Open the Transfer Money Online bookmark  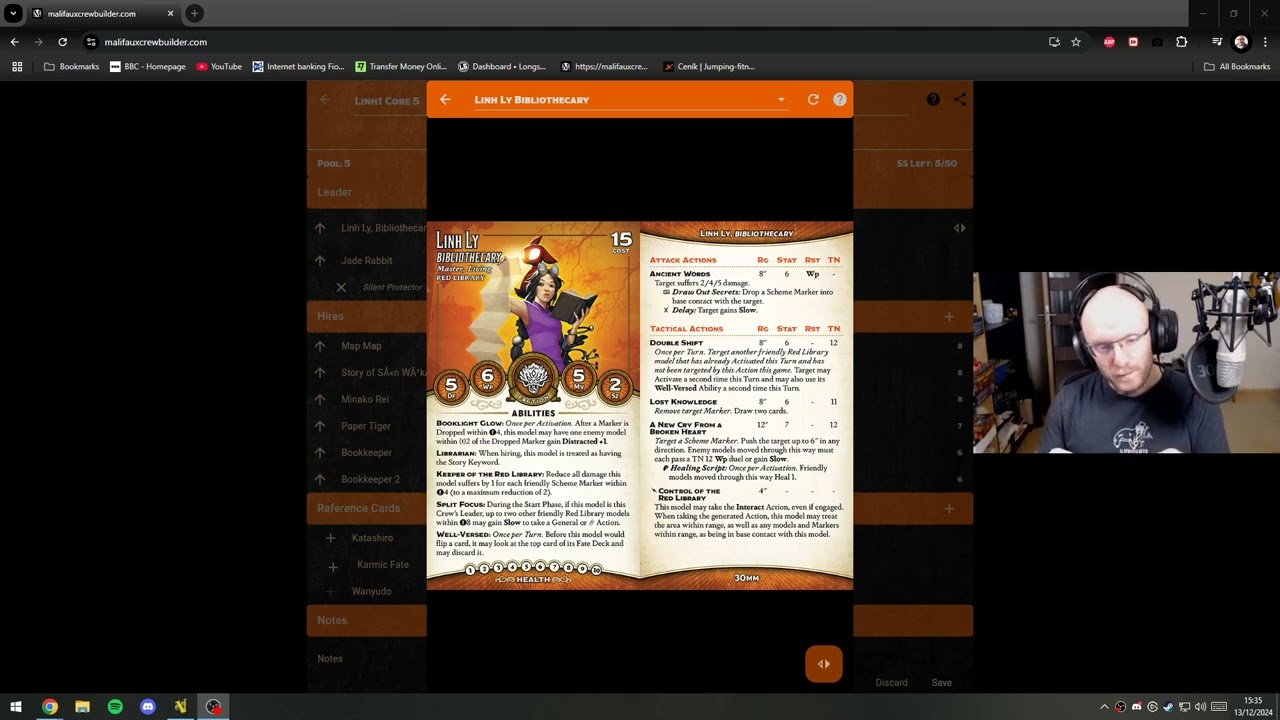point(401,67)
